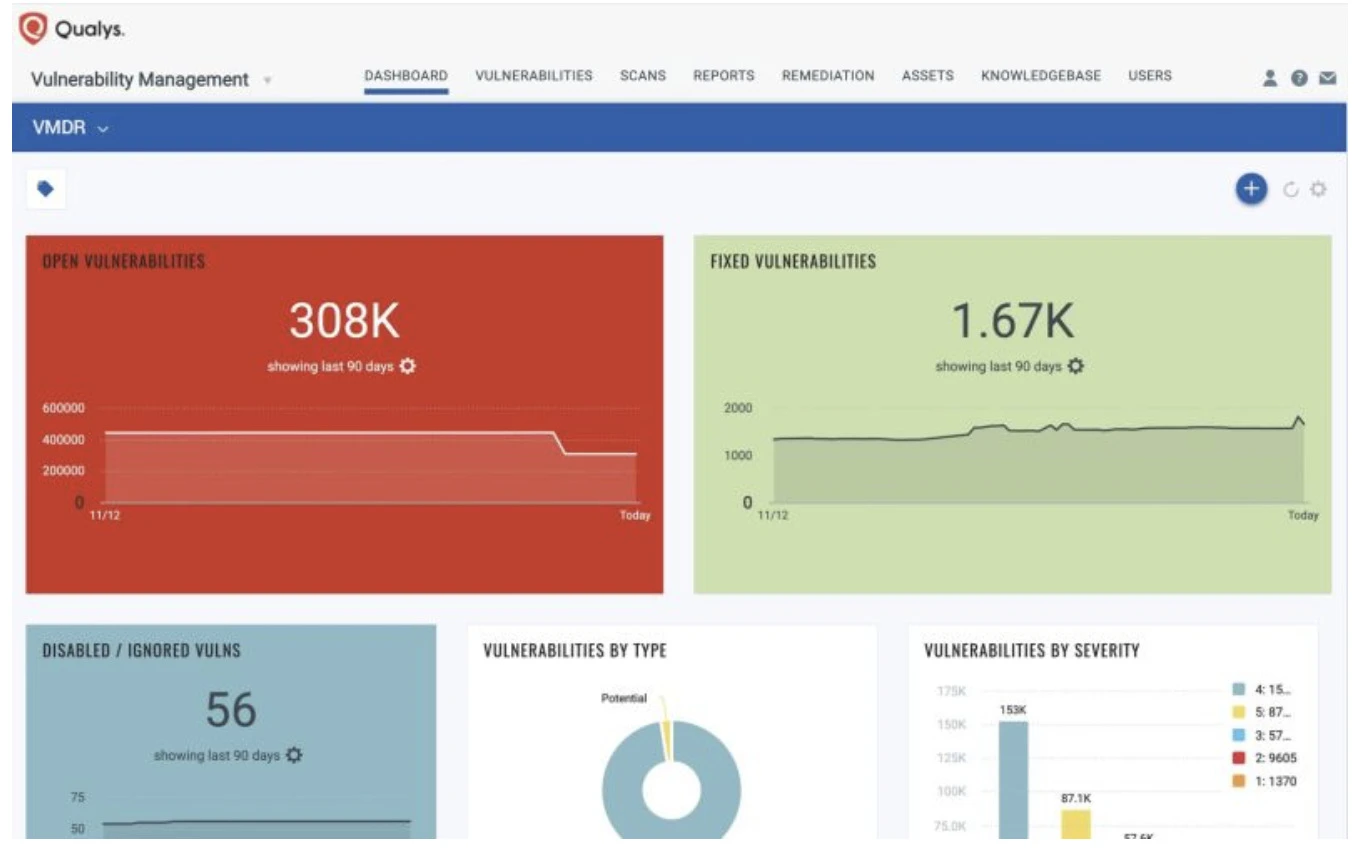Image resolution: width=1356 pixels, height=864 pixels.
Task: Click the Disabled / Ignored Vulns title
Action: click(141, 650)
